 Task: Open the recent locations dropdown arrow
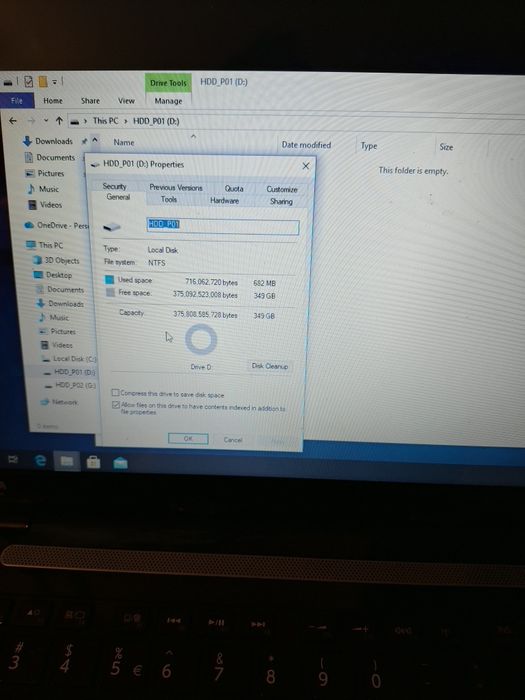pos(46,121)
